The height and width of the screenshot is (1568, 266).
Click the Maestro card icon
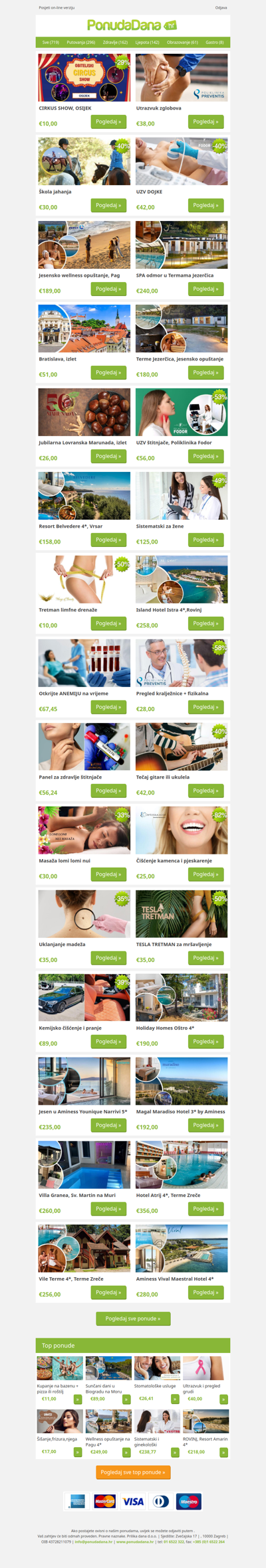point(189,1501)
